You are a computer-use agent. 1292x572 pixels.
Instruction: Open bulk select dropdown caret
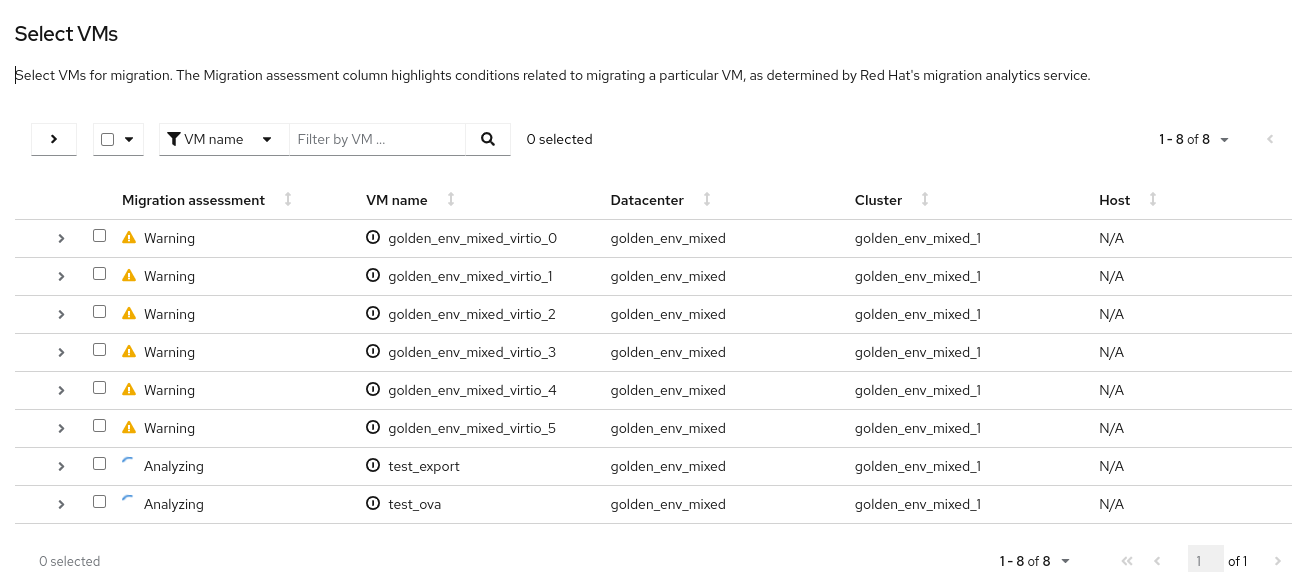point(129,140)
